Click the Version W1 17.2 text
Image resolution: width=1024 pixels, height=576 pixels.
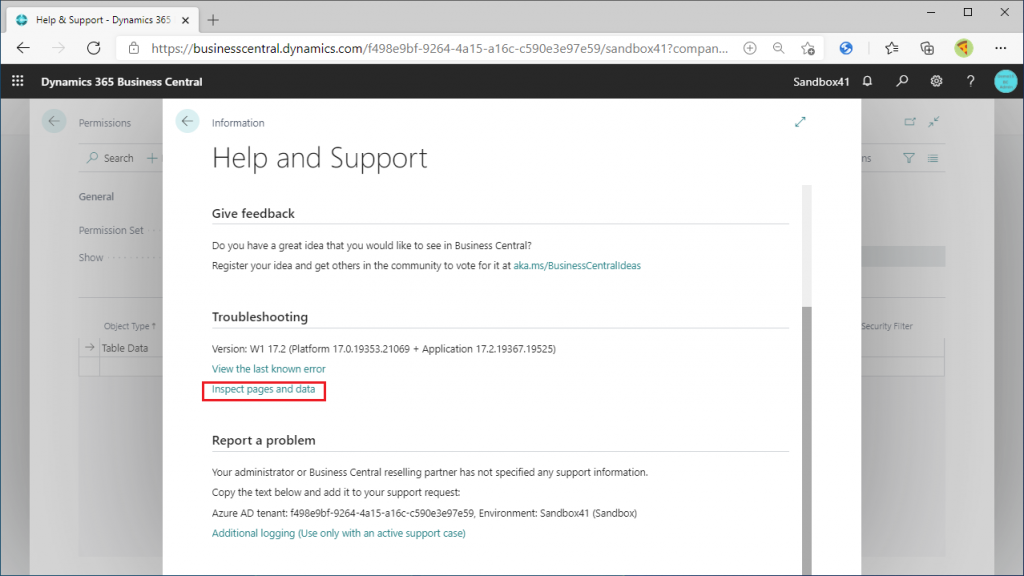click(383, 349)
